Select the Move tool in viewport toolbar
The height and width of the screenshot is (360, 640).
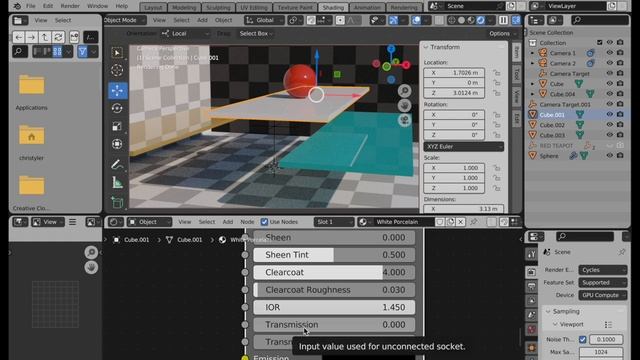click(x=118, y=90)
